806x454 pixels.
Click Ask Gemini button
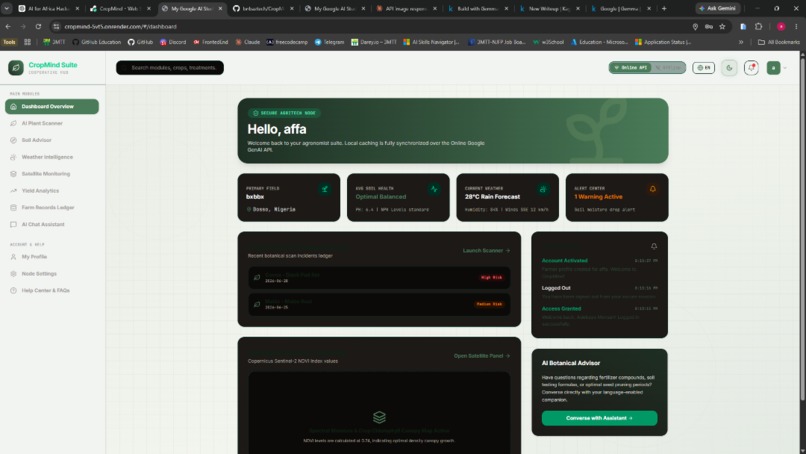718,9
